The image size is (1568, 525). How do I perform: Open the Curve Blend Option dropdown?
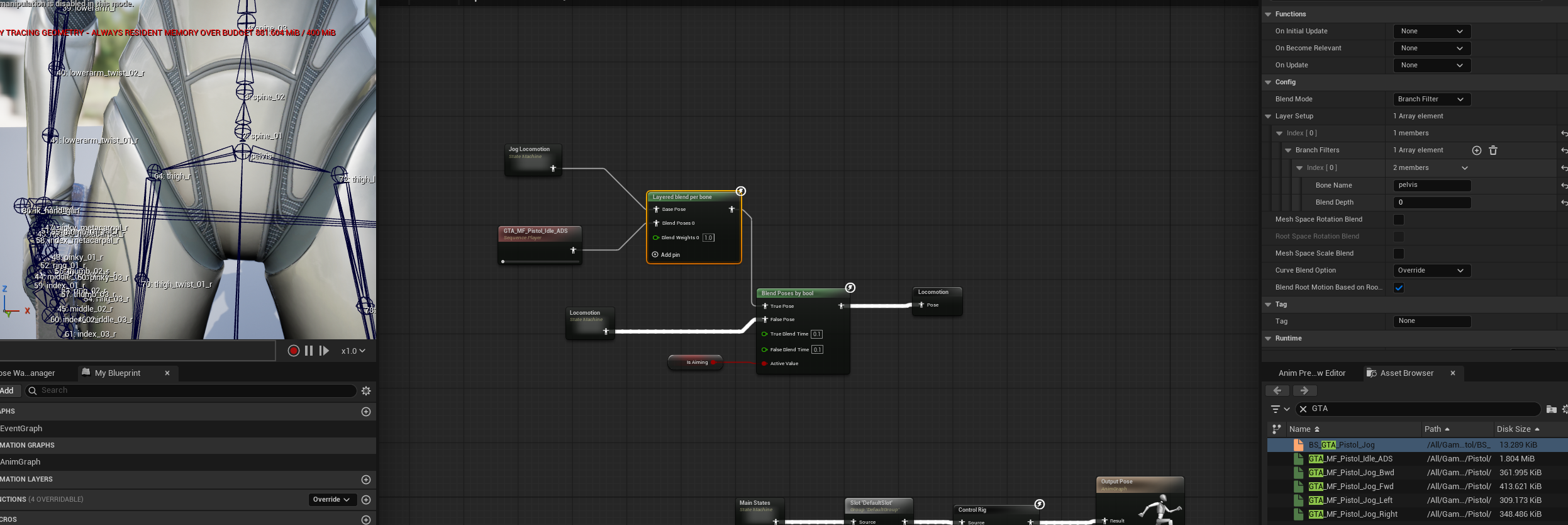(1432, 271)
